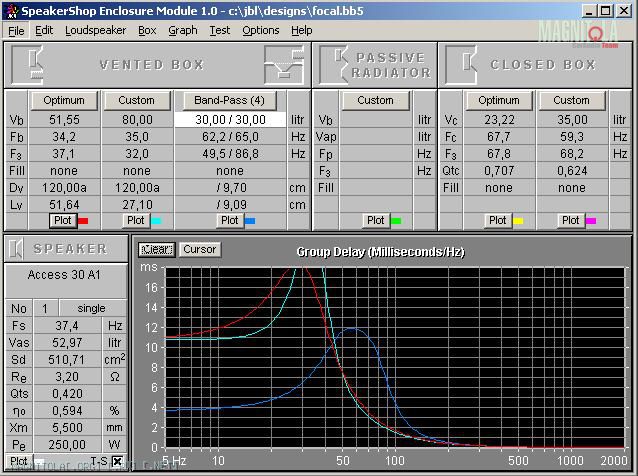
Task: Open the Help menu
Action: pyautogui.click(x=302, y=31)
